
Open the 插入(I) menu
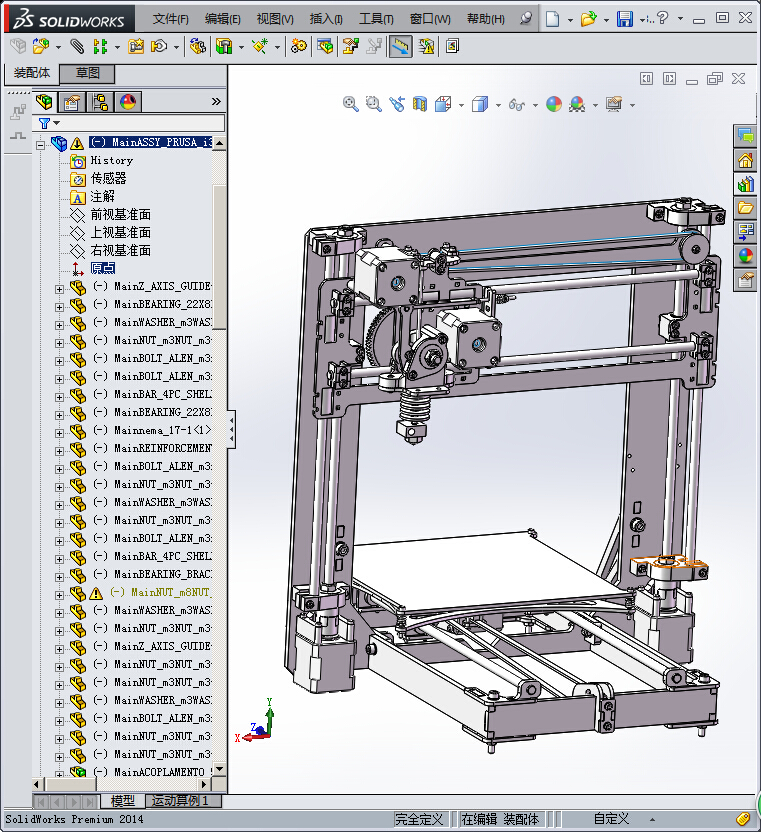[326, 19]
